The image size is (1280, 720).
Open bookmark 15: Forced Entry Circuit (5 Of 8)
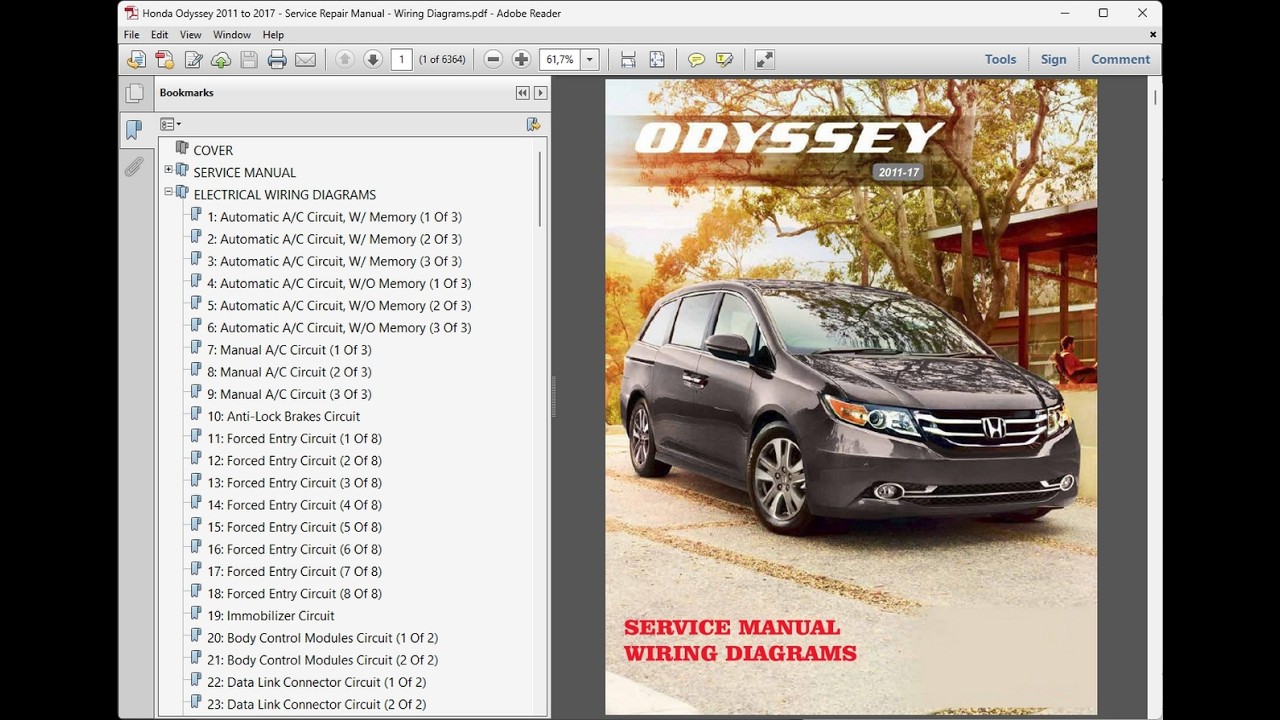294,527
